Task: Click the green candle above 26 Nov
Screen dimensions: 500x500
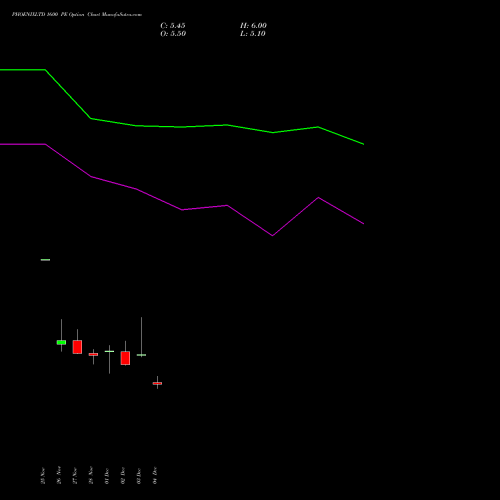Action: pyautogui.click(x=61, y=342)
